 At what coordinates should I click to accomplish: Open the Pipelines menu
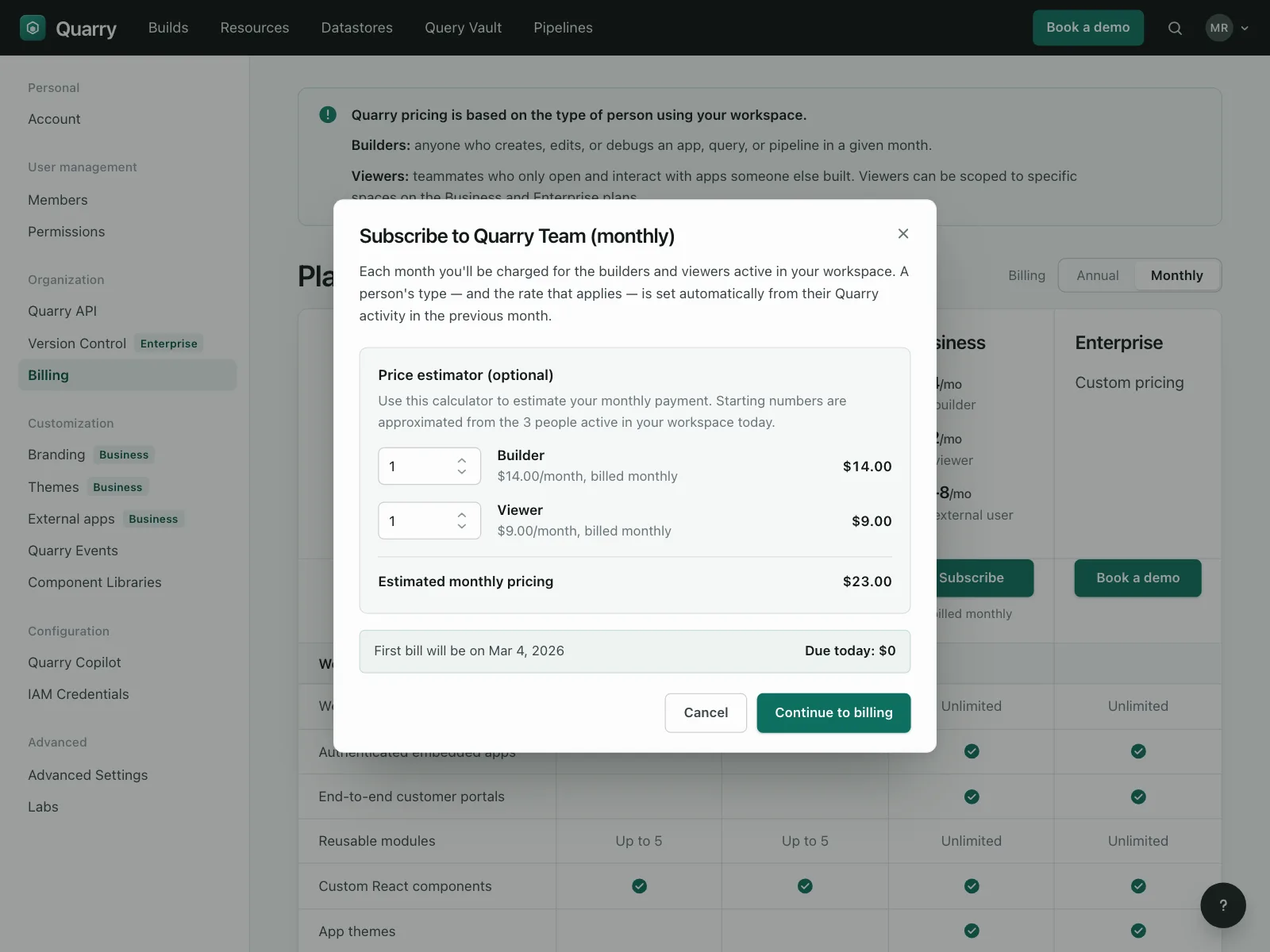click(x=564, y=28)
